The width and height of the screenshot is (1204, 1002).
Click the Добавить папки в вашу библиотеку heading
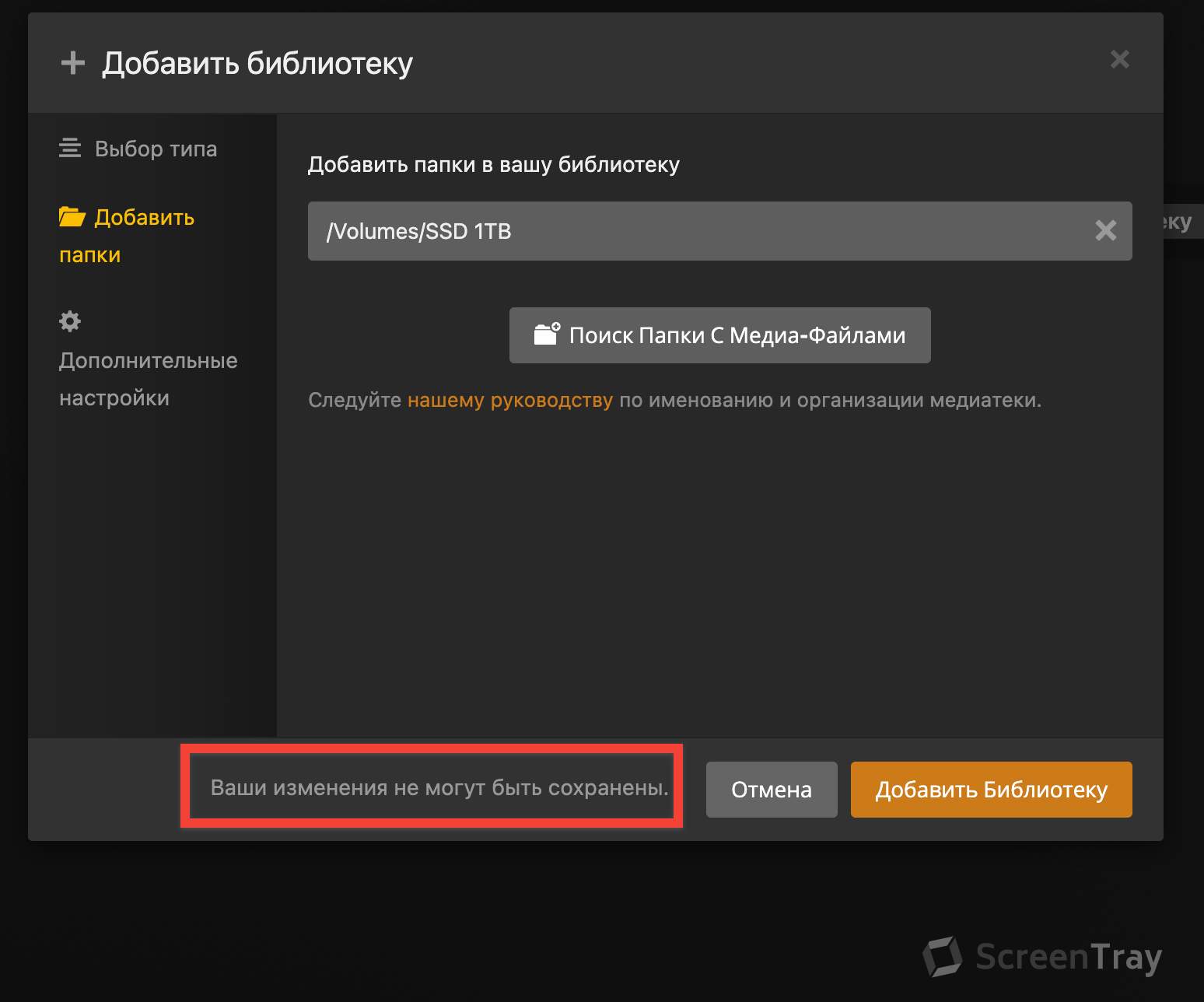click(x=494, y=164)
